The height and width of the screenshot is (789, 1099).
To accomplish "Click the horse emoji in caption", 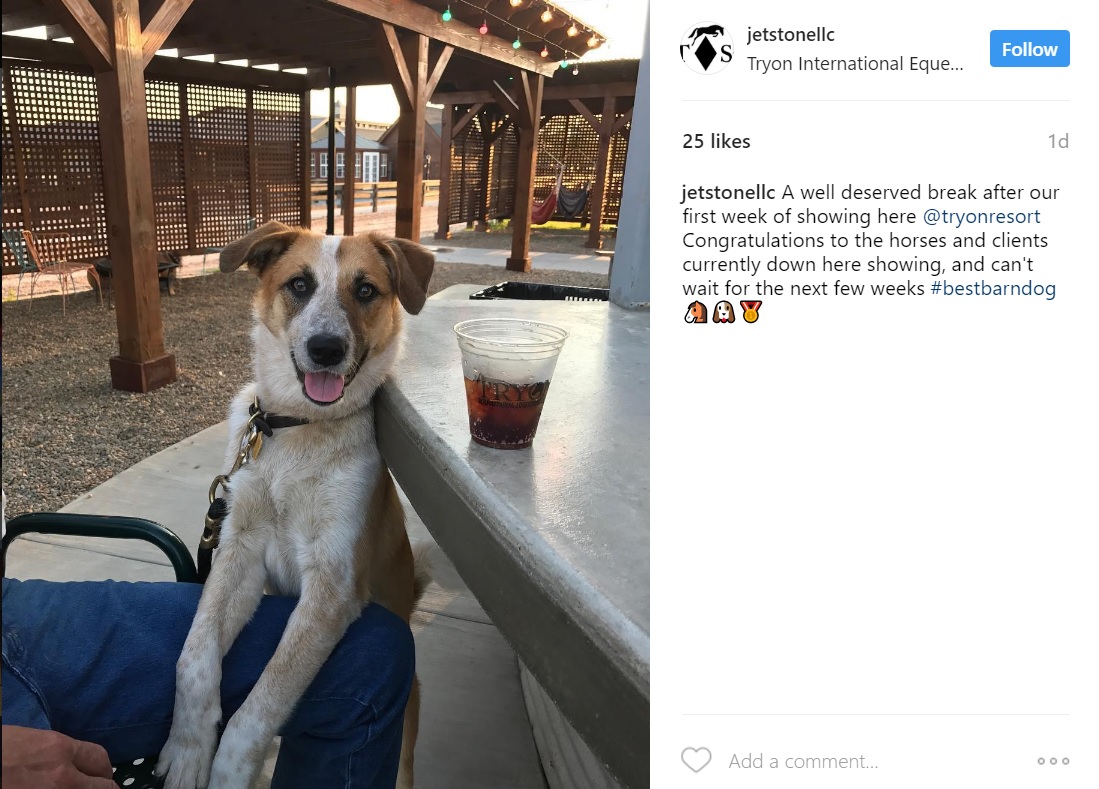I will (695, 313).
